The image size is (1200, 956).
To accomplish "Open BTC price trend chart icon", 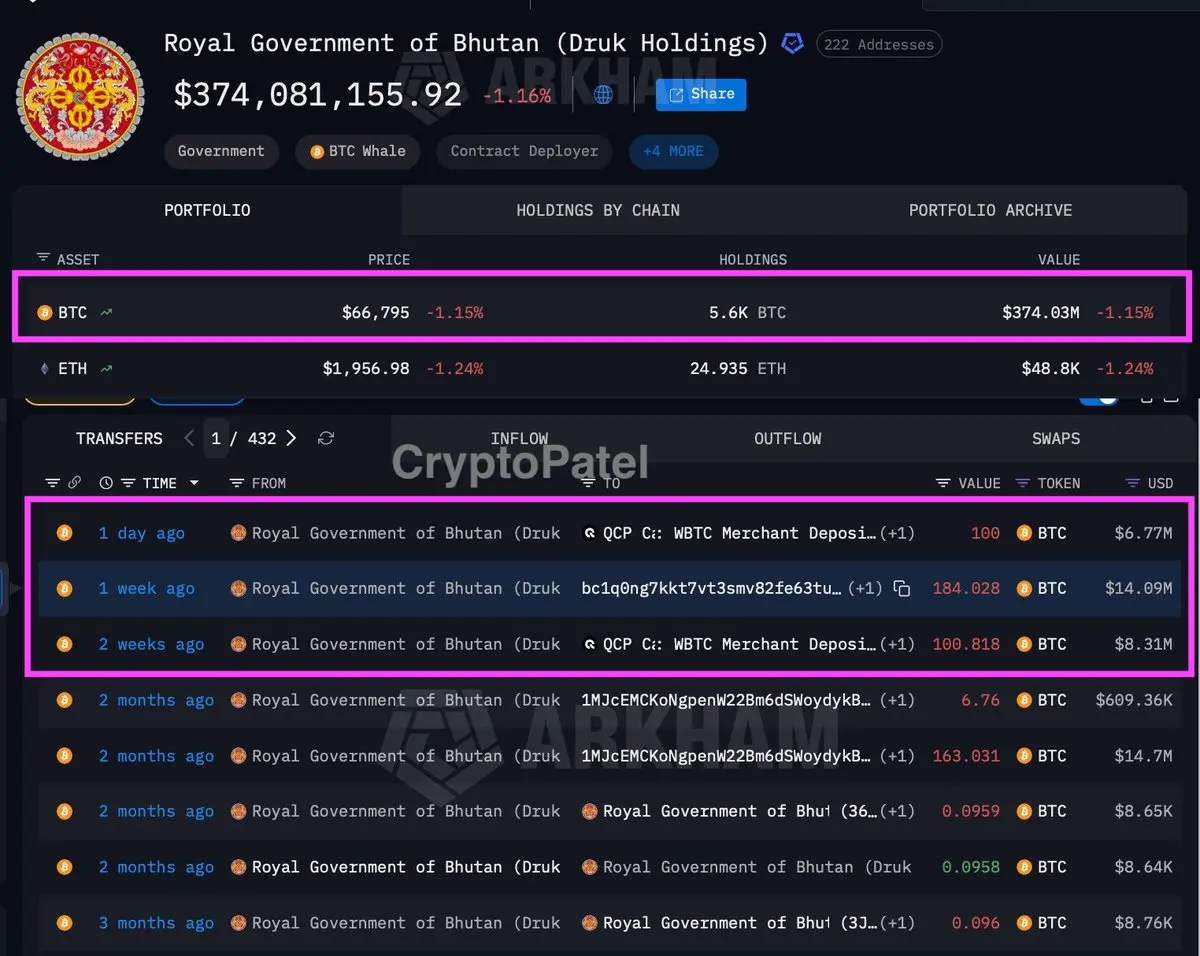I will pos(106,313).
